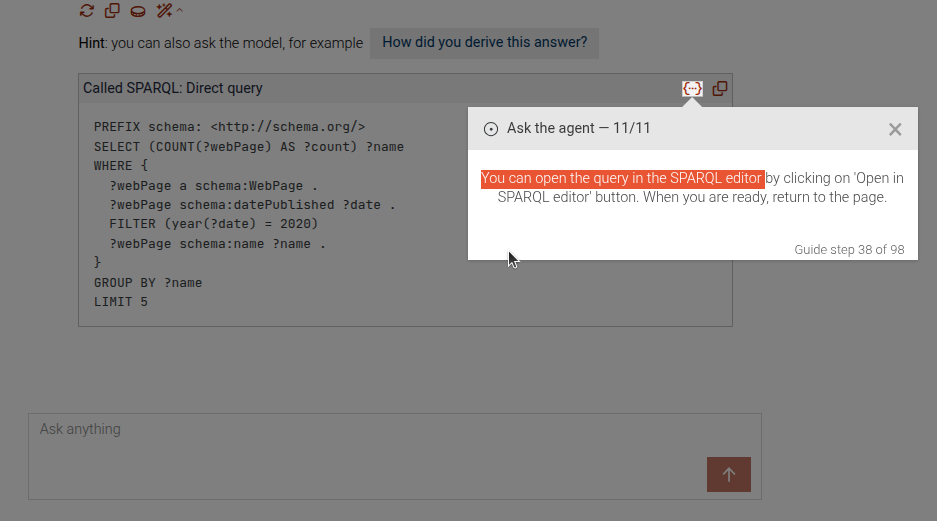This screenshot has height=521, width=937.
Task: Click 'How did you derive this answer?' suggestion
Action: point(484,43)
